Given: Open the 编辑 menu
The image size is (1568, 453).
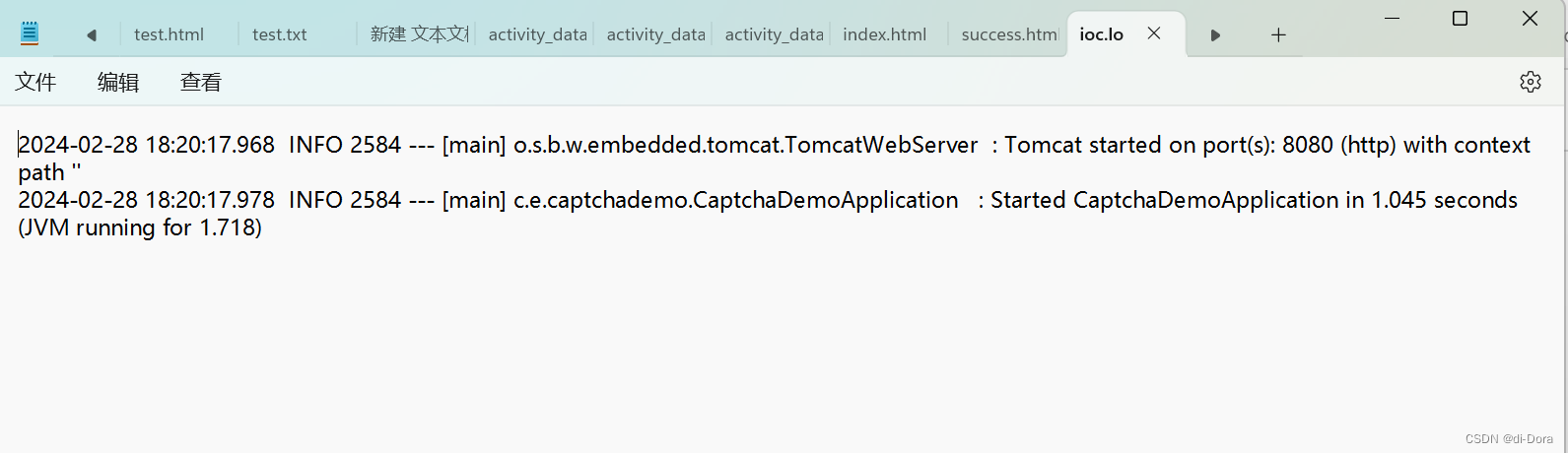Looking at the screenshot, I should (118, 82).
